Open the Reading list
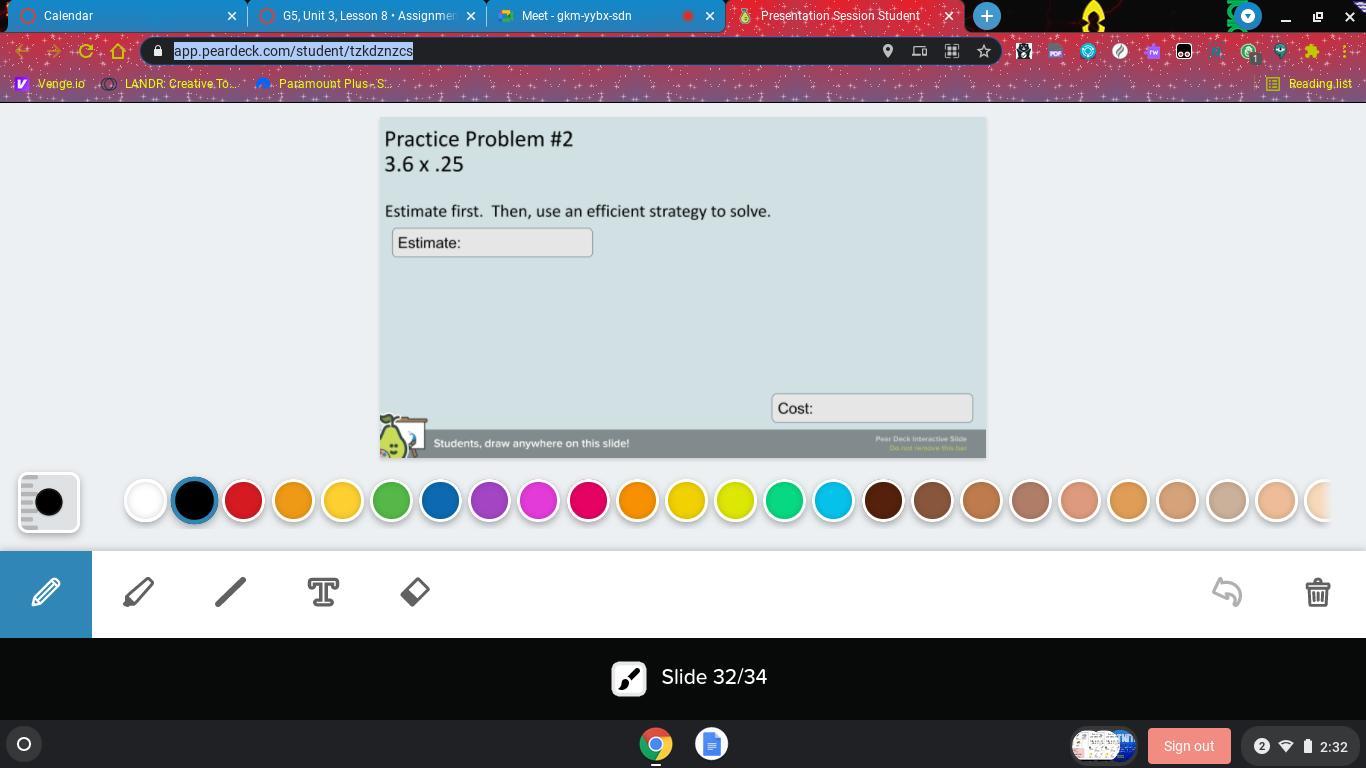 [x=1309, y=84]
